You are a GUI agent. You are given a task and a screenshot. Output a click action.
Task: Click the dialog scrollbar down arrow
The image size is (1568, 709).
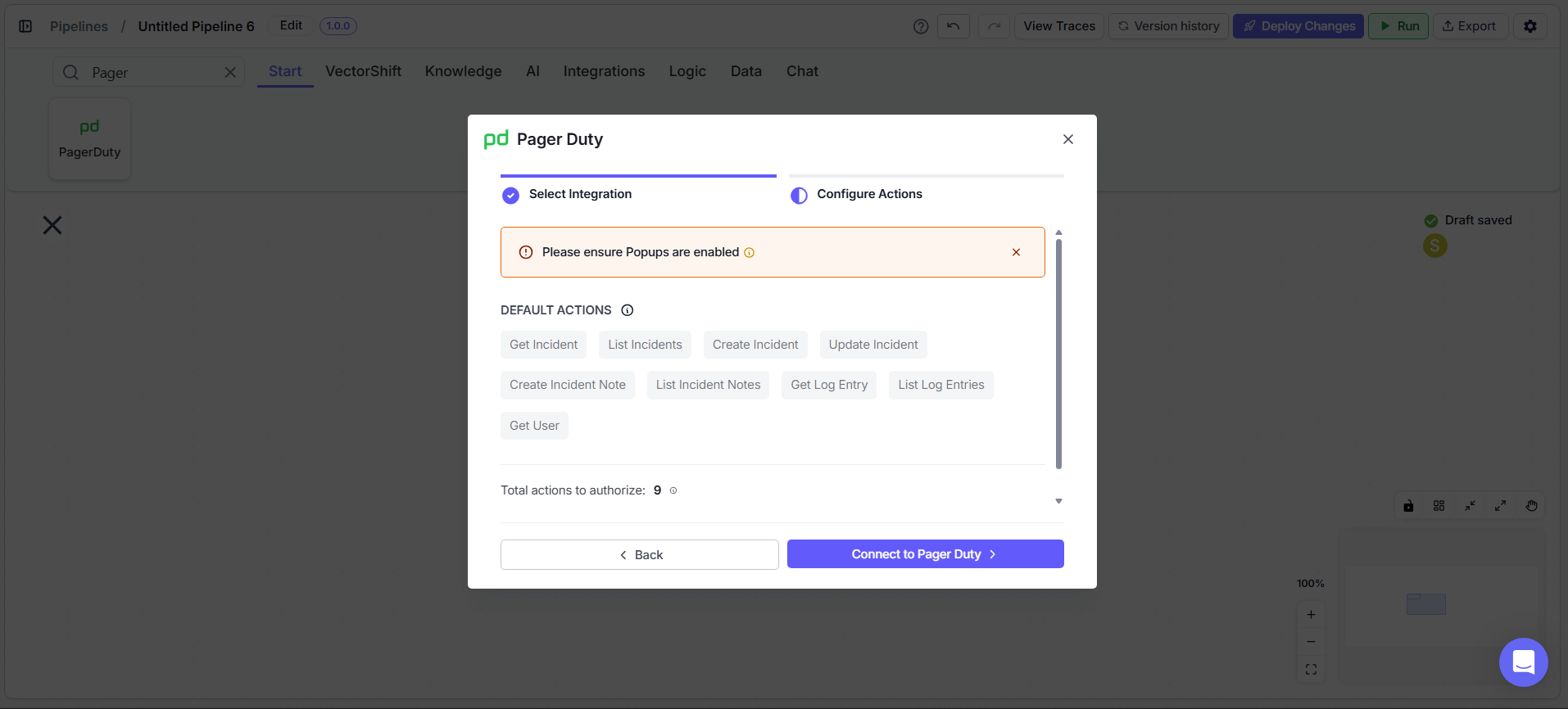(x=1058, y=501)
